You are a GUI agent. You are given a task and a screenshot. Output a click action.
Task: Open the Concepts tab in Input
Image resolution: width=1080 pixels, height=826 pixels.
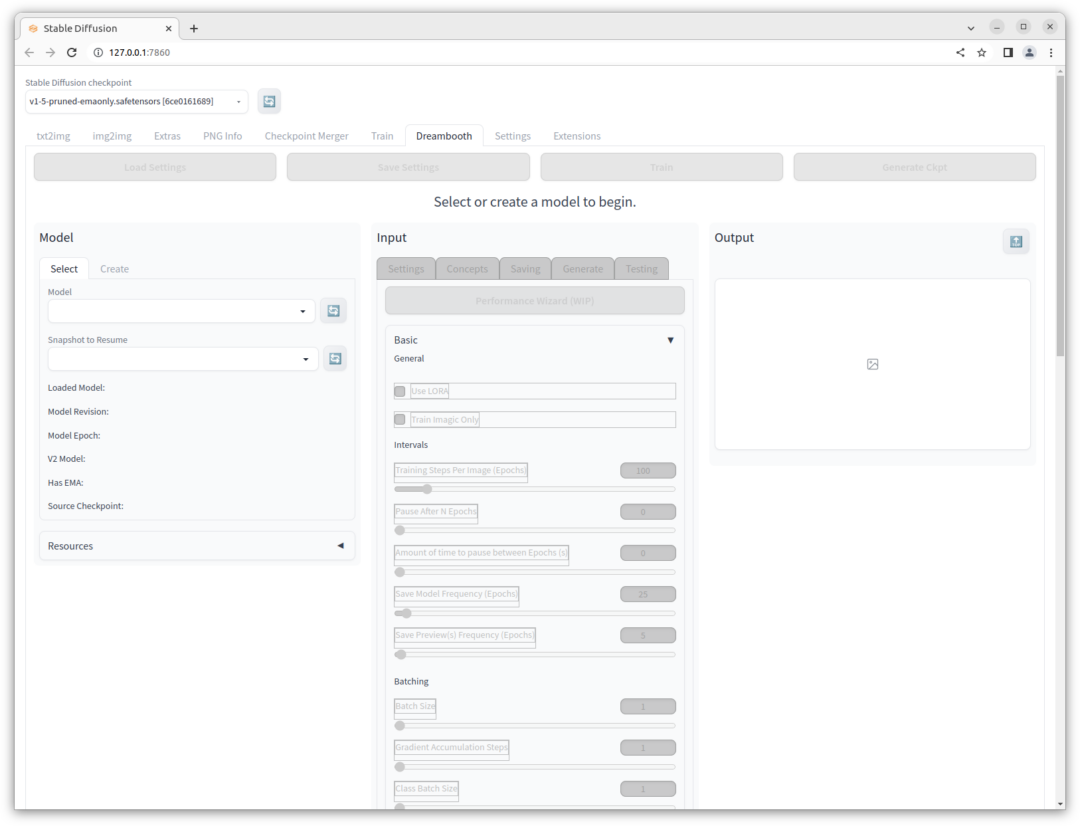tap(467, 269)
